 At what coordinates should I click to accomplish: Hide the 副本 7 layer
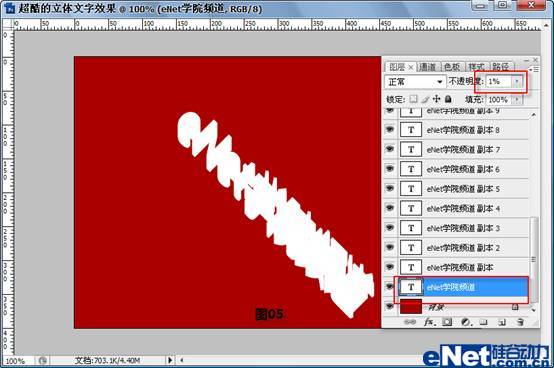390,149
